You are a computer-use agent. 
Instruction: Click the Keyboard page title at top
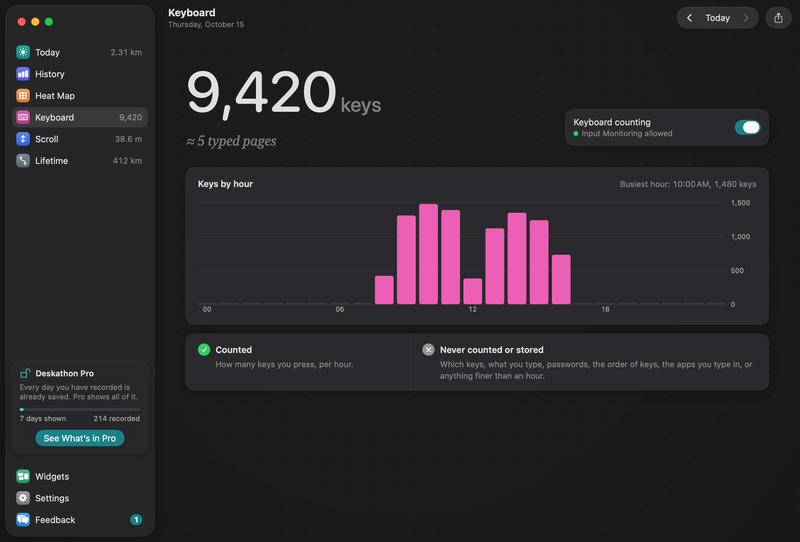192,12
